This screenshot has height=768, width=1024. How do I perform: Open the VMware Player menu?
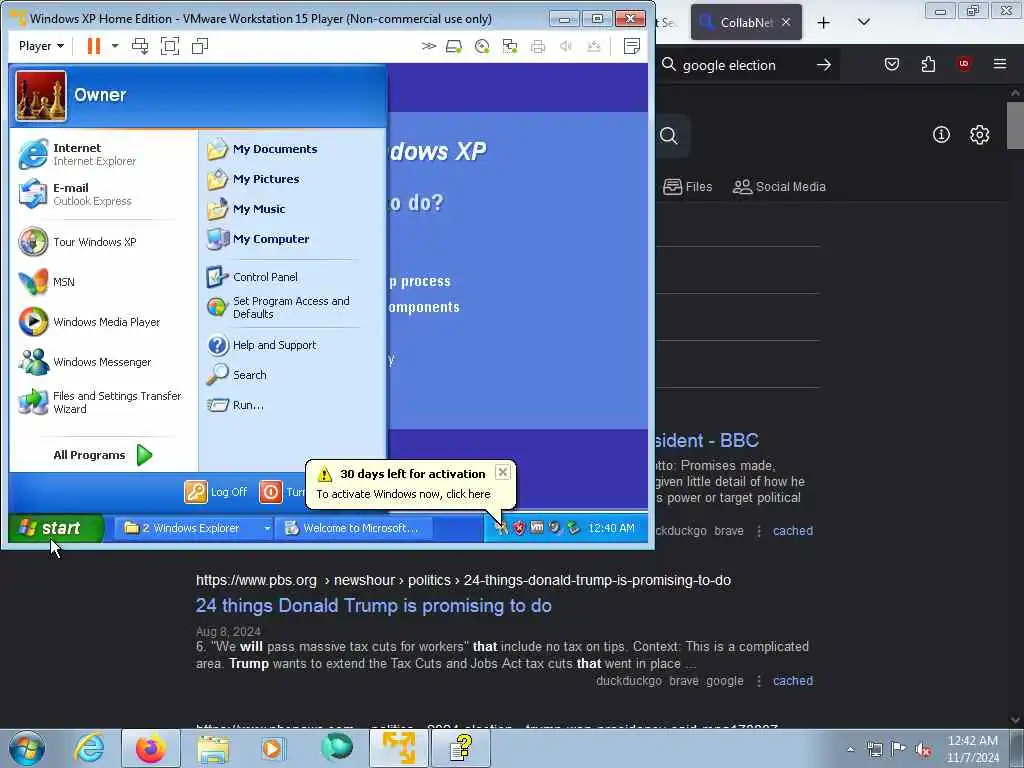coord(41,46)
